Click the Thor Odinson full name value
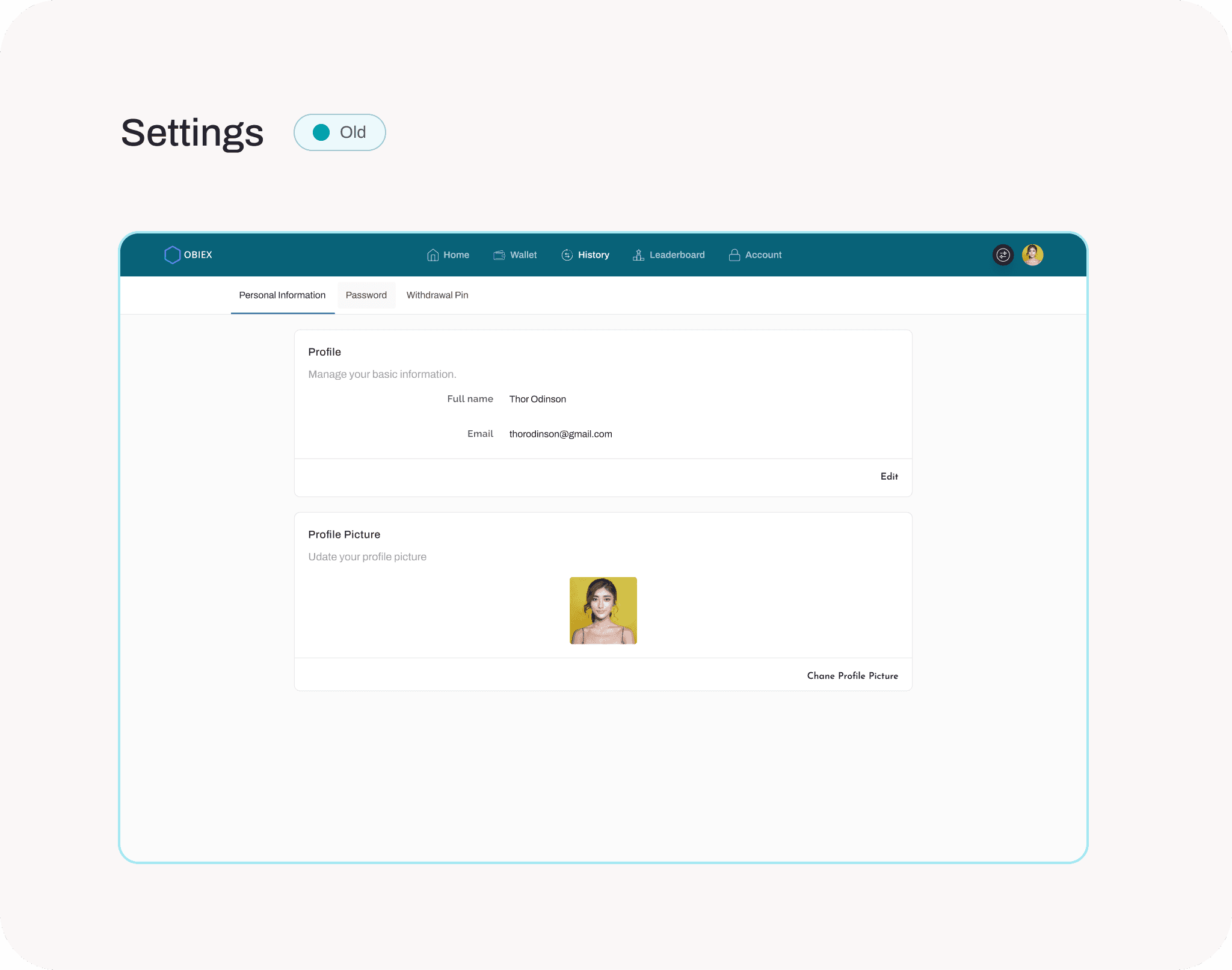 click(x=537, y=400)
